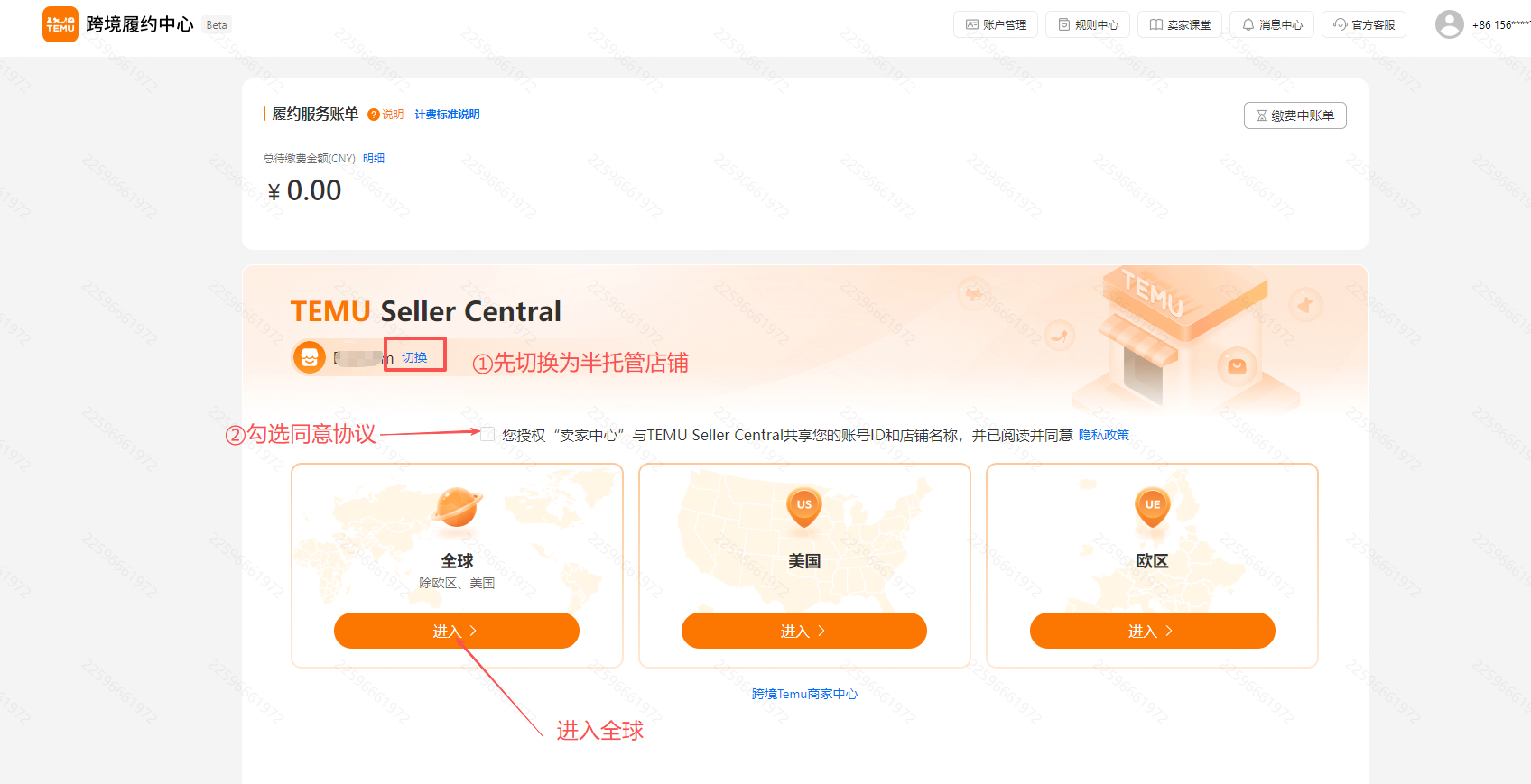Click the UE pin icon
This screenshot has width=1531, height=784.
1153,508
